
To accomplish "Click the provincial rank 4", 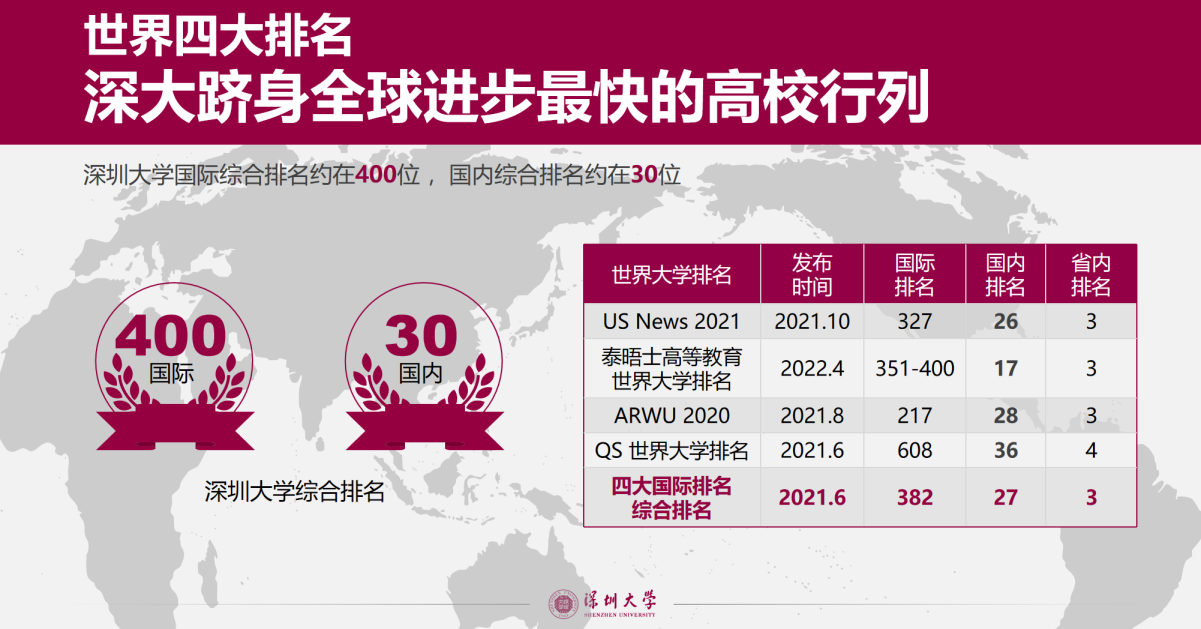I will [1092, 451].
